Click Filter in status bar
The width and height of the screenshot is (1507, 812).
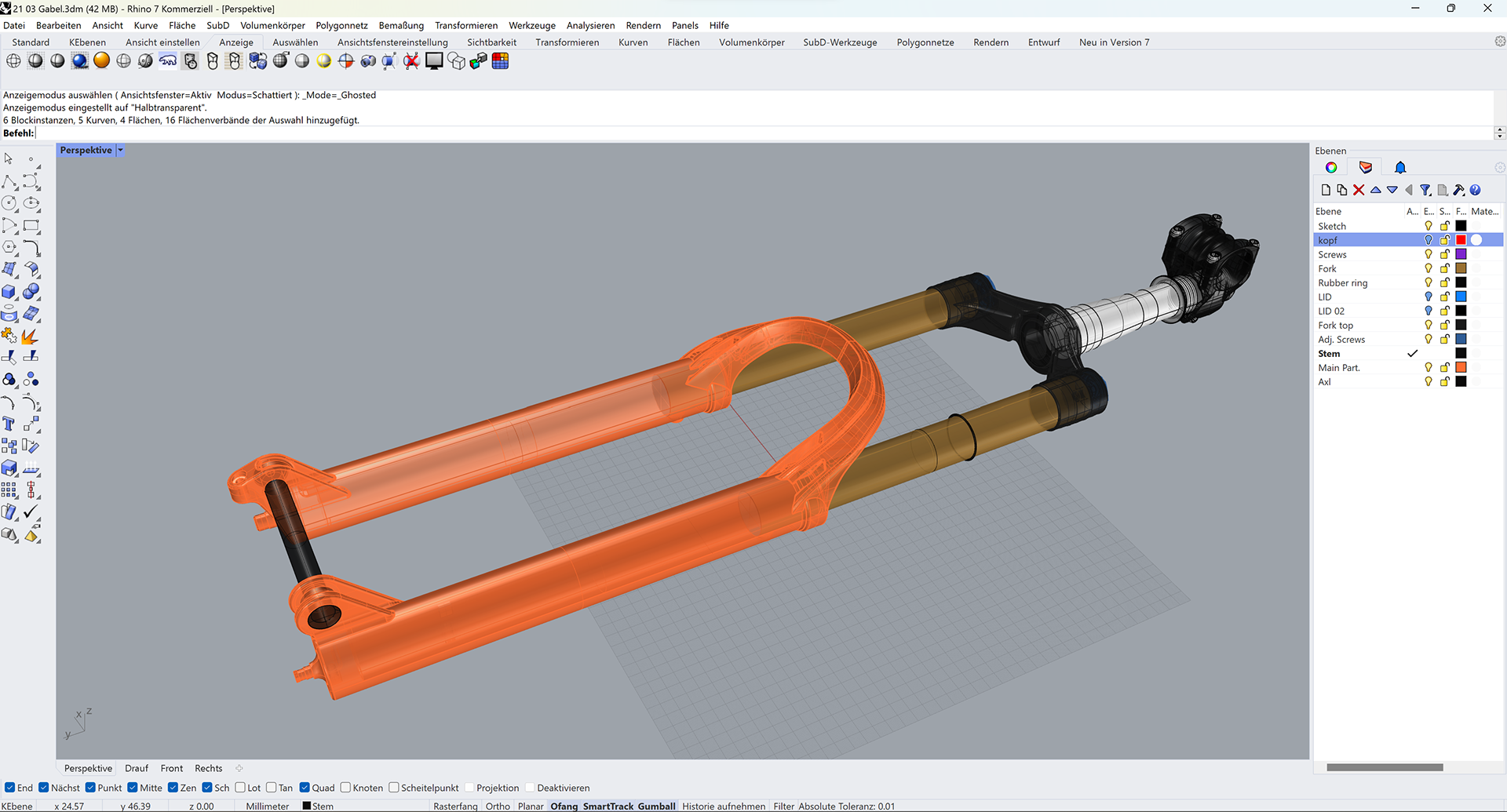point(783,806)
